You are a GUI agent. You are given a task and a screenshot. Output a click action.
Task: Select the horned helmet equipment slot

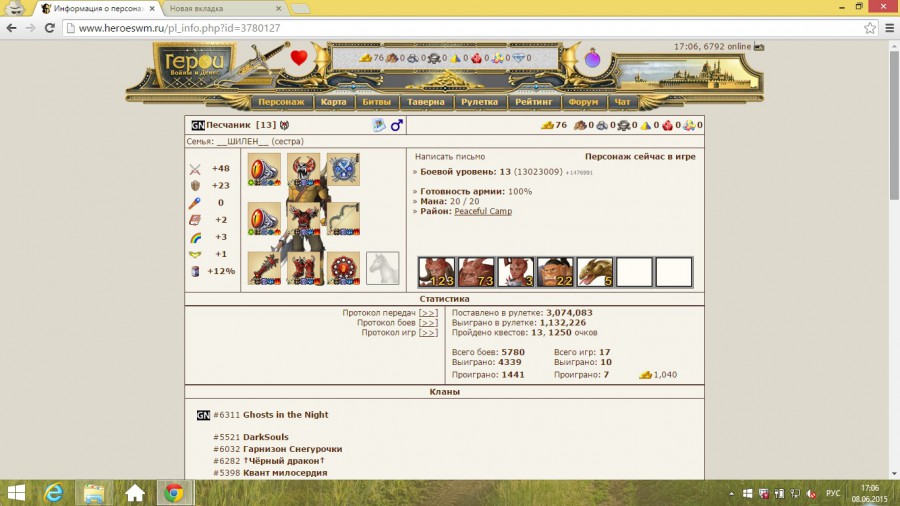[304, 169]
